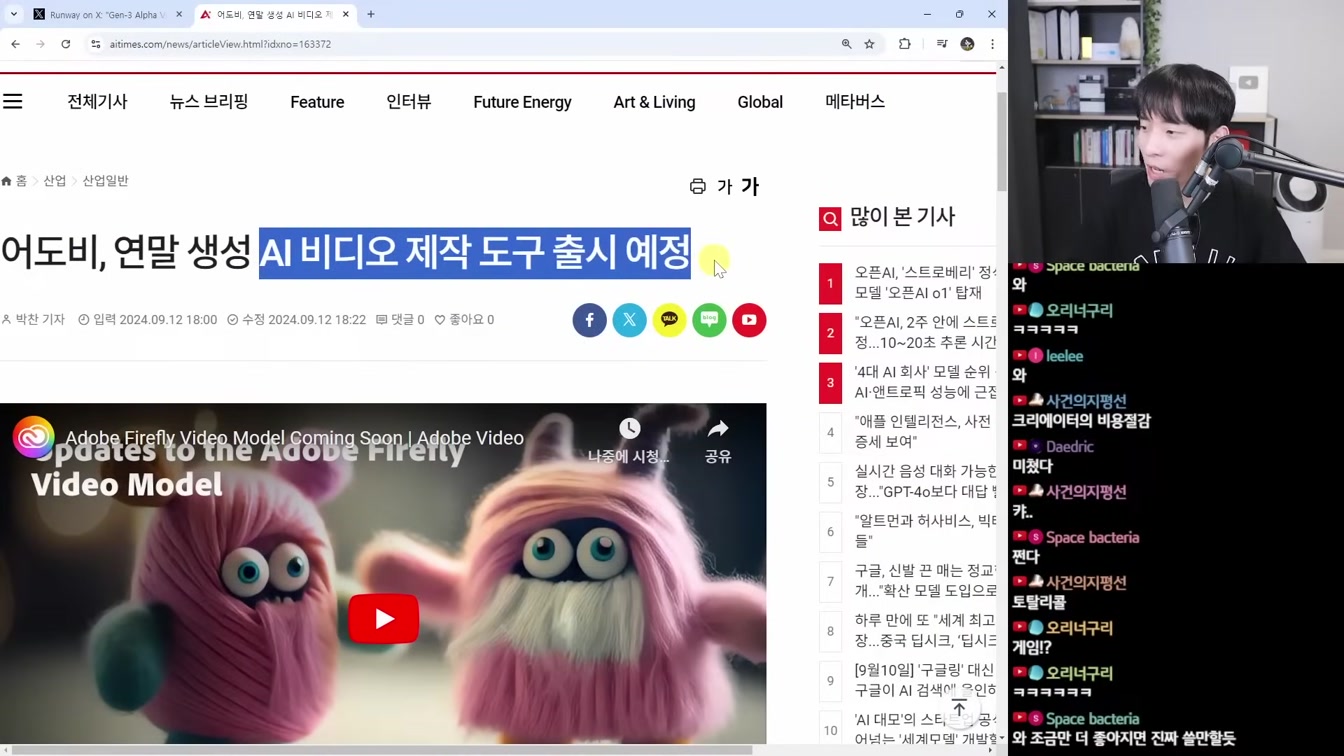The image size is (1344, 756).
Task: Open the Art & Living menu
Action: pyautogui.click(x=654, y=102)
